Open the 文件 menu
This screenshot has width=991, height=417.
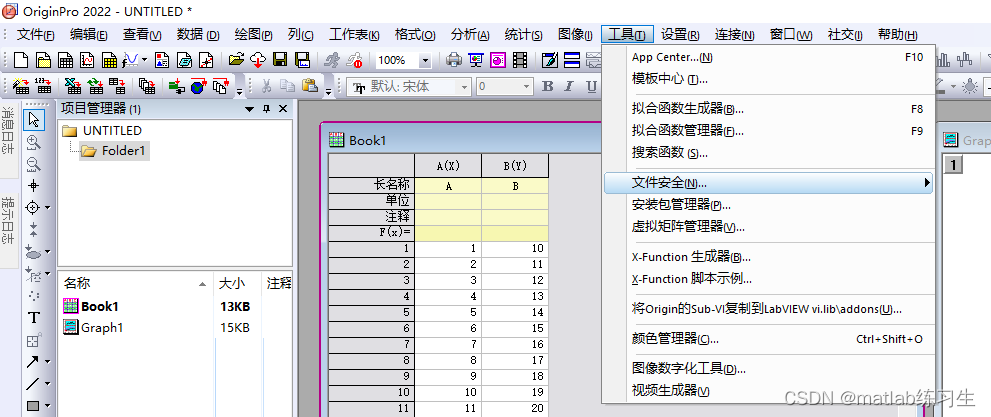[x=35, y=35]
